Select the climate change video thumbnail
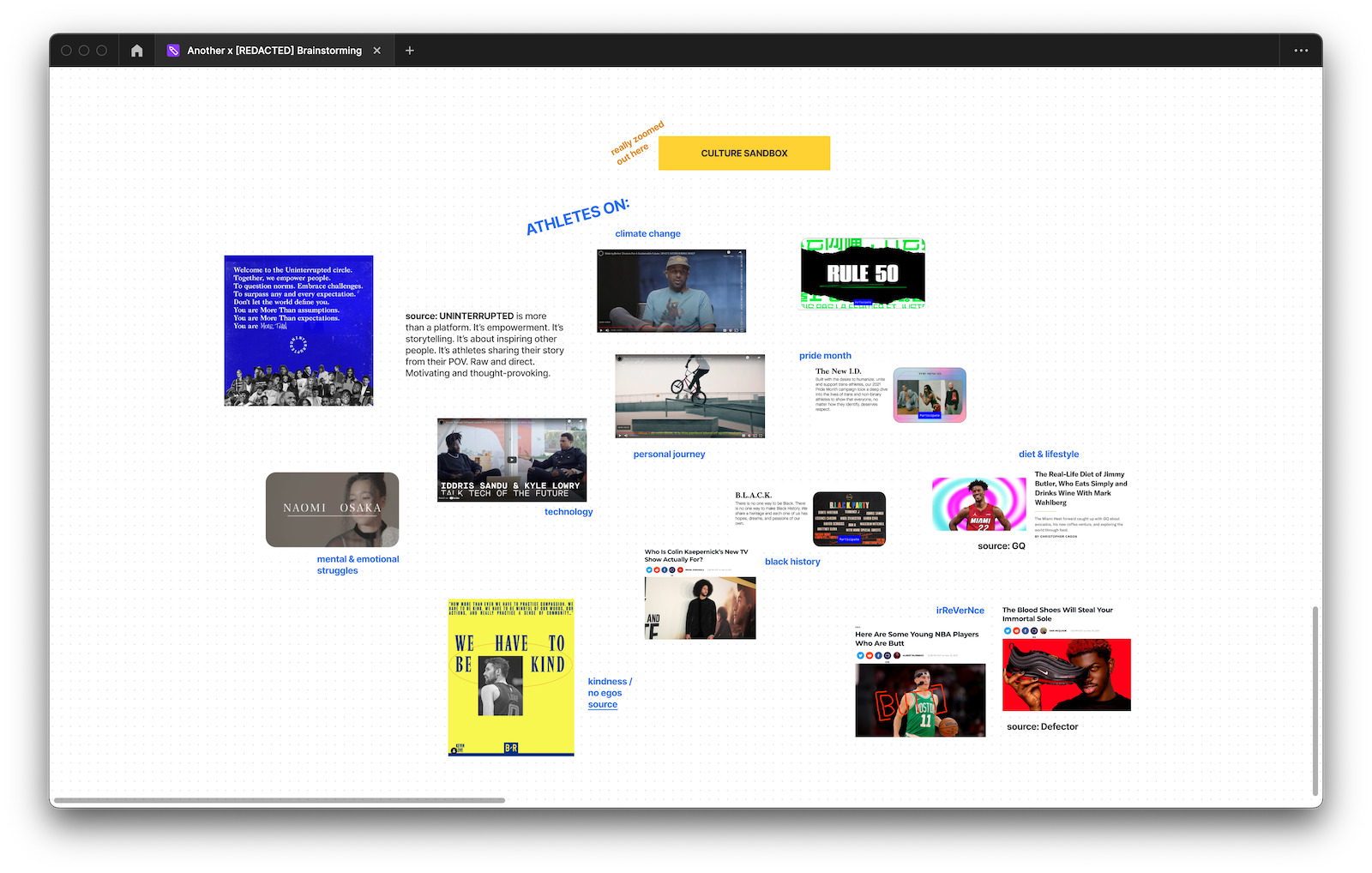The image size is (1372, 873). click(671, 291)
